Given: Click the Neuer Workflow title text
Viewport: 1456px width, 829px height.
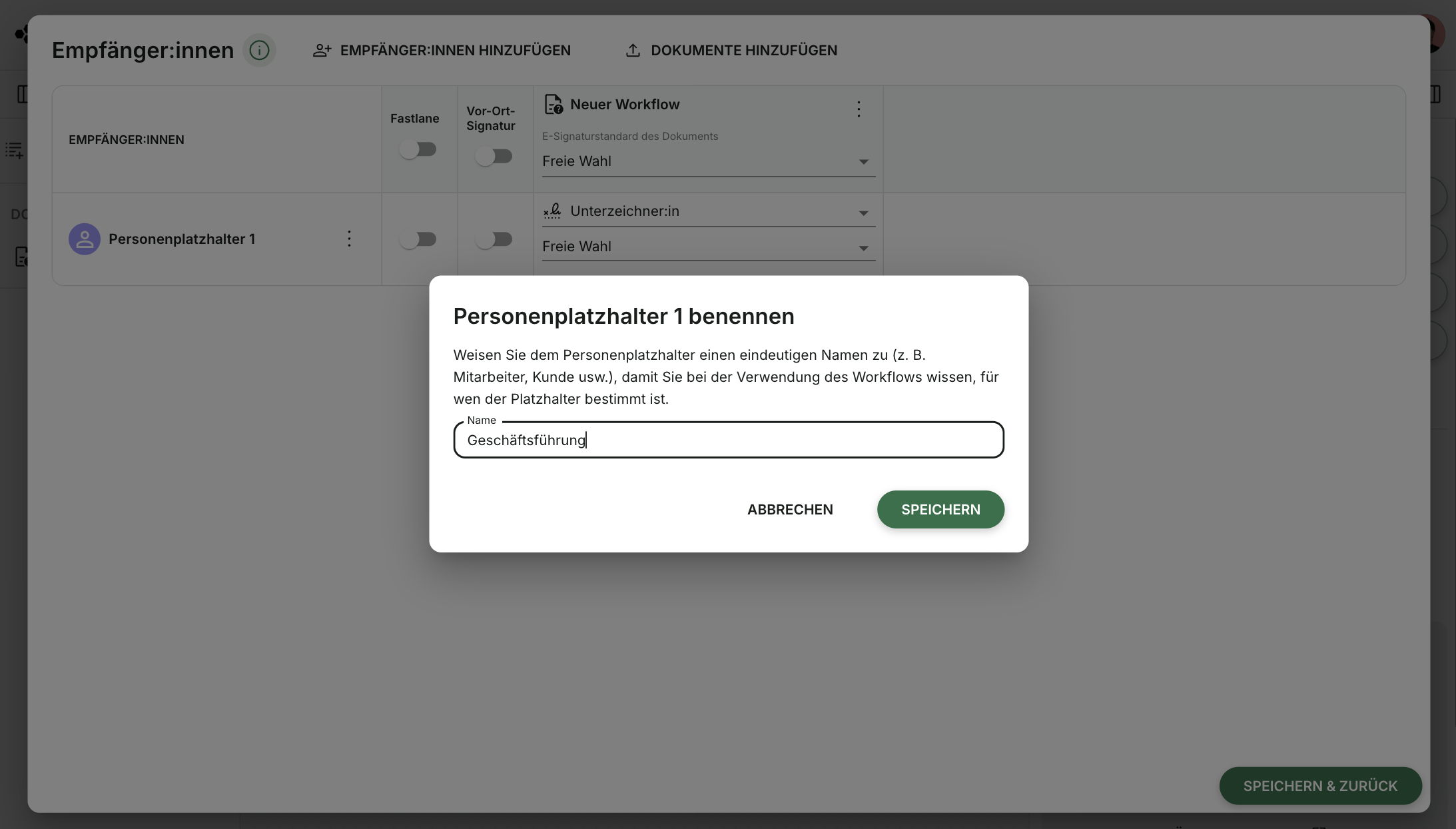Looking at the screenshot, I should coord(625,105).
